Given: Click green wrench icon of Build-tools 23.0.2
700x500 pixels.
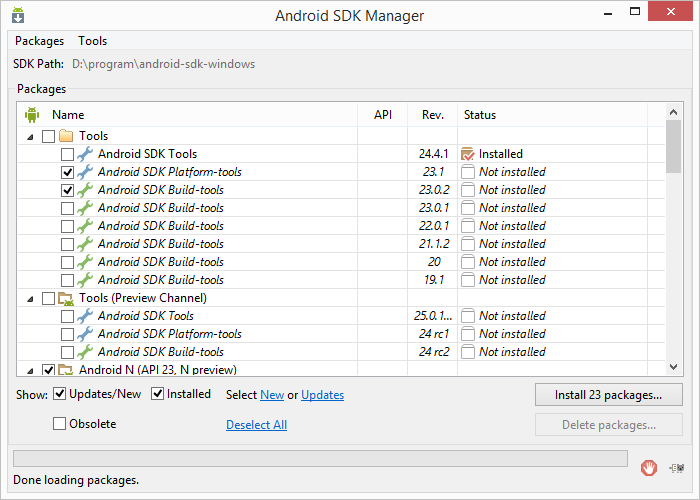Looking at the screenshot, I should [x=85, y=190].
